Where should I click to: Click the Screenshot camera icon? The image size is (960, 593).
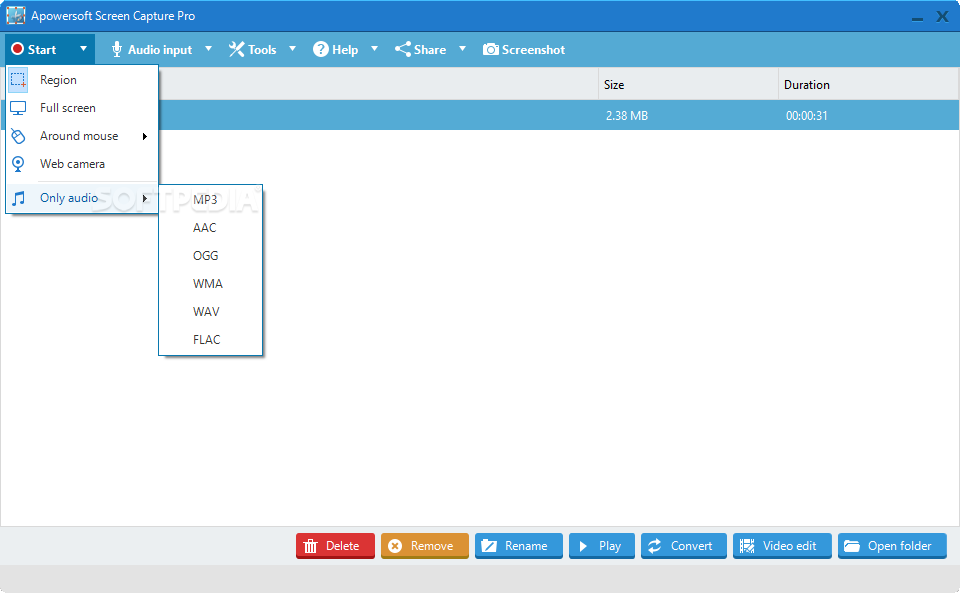click(x=490, y=49)
